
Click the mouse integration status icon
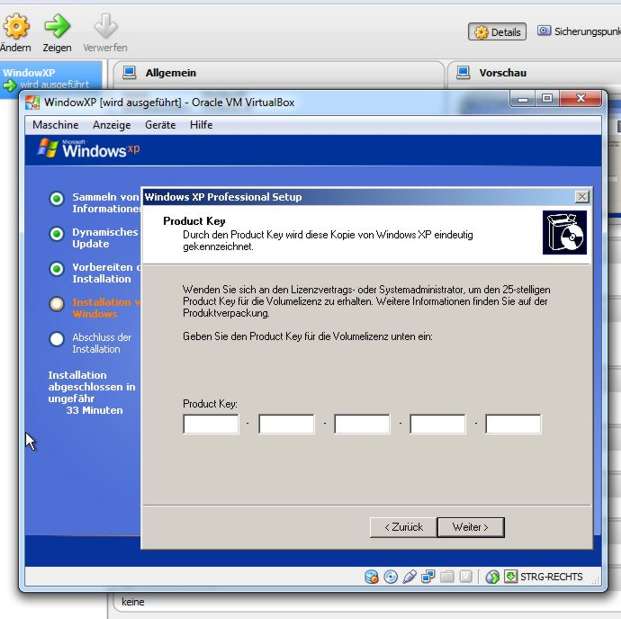492,577
